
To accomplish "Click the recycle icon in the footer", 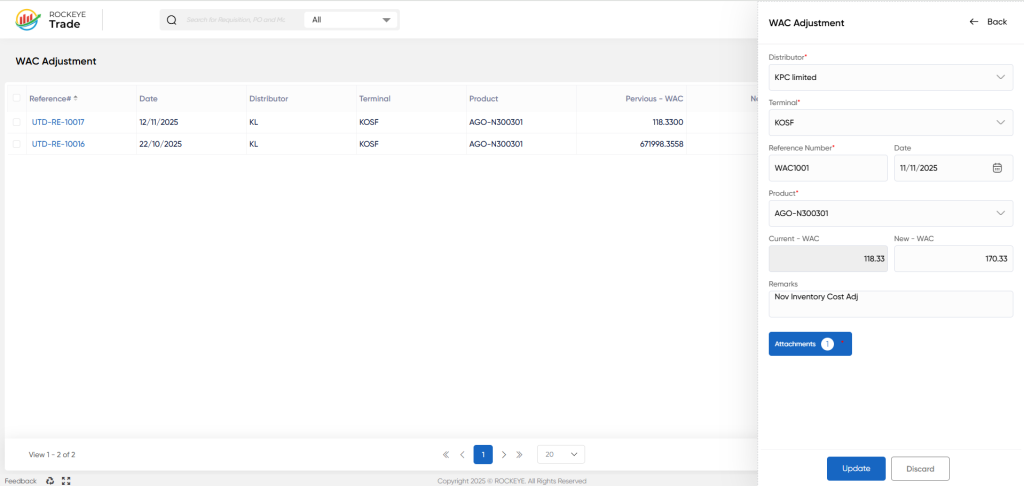I will tap(50, 481).
